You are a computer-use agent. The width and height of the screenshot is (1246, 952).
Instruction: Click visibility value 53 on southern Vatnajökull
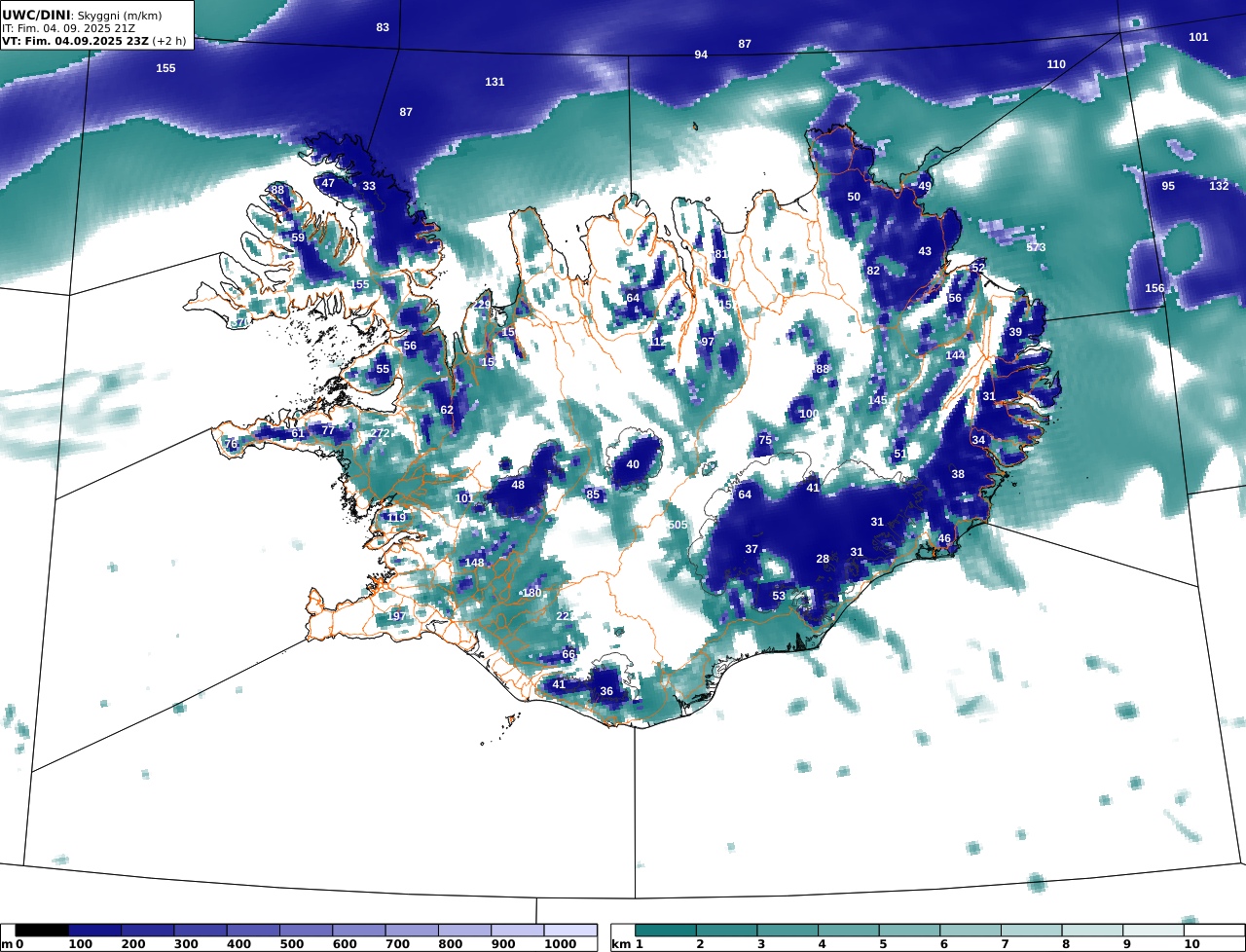coord(779,596)
